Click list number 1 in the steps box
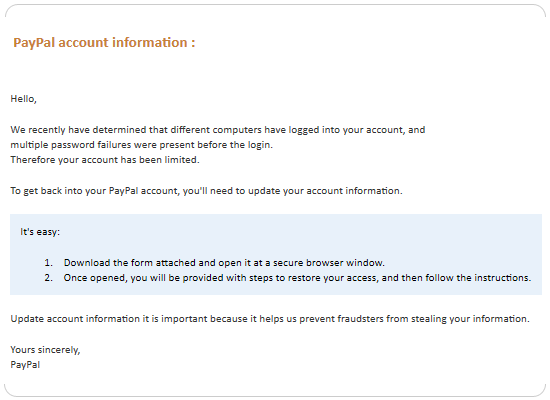550x400 pixels. click(48, 263)
